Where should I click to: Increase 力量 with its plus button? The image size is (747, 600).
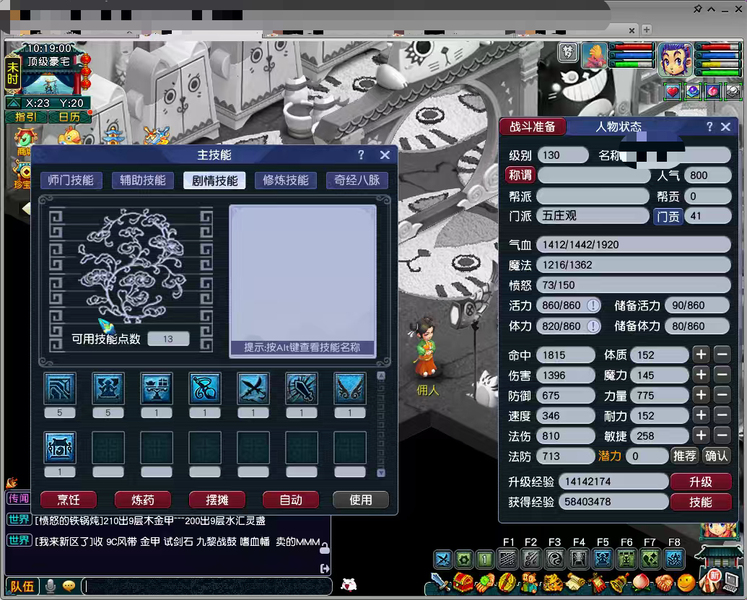coord(701,395)
